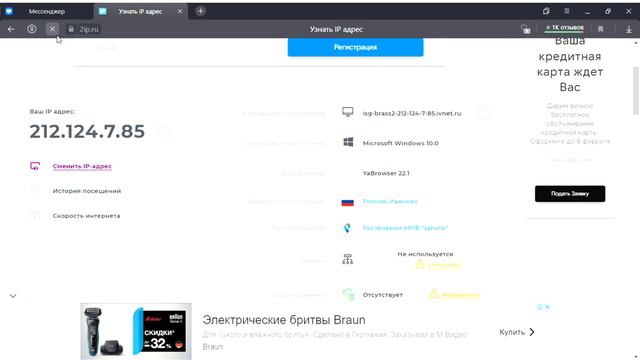The width and height of the screenshot is (640, 360).
Task: Click the Russian flag icon
Action: click(x=347, y=202)
